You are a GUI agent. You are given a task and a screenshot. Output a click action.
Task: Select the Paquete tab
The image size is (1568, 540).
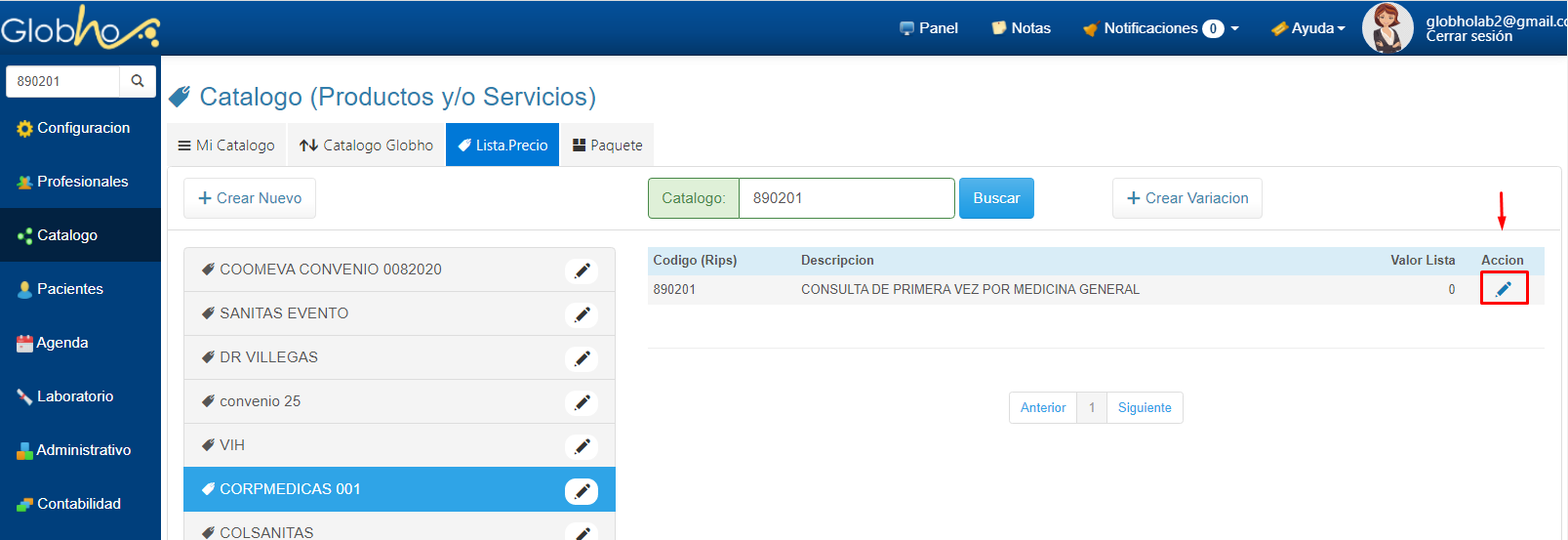(607, 145)
